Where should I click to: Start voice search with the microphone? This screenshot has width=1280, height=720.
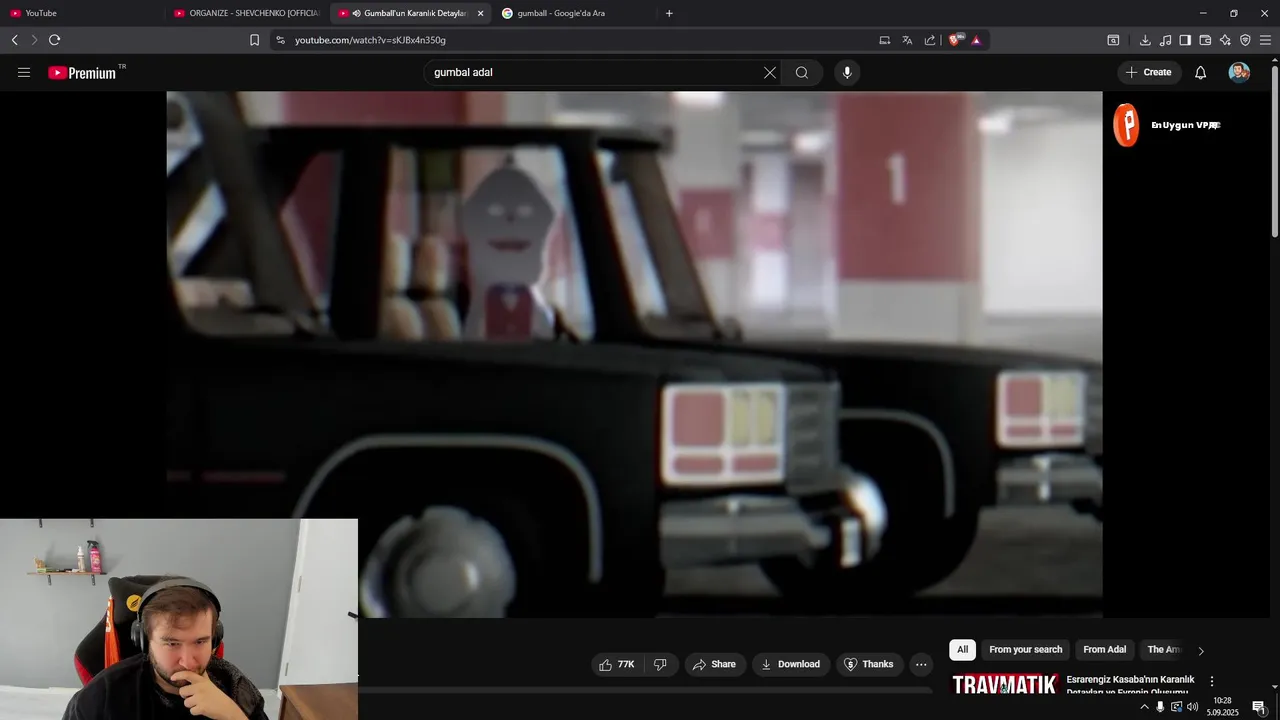[847, 72]
